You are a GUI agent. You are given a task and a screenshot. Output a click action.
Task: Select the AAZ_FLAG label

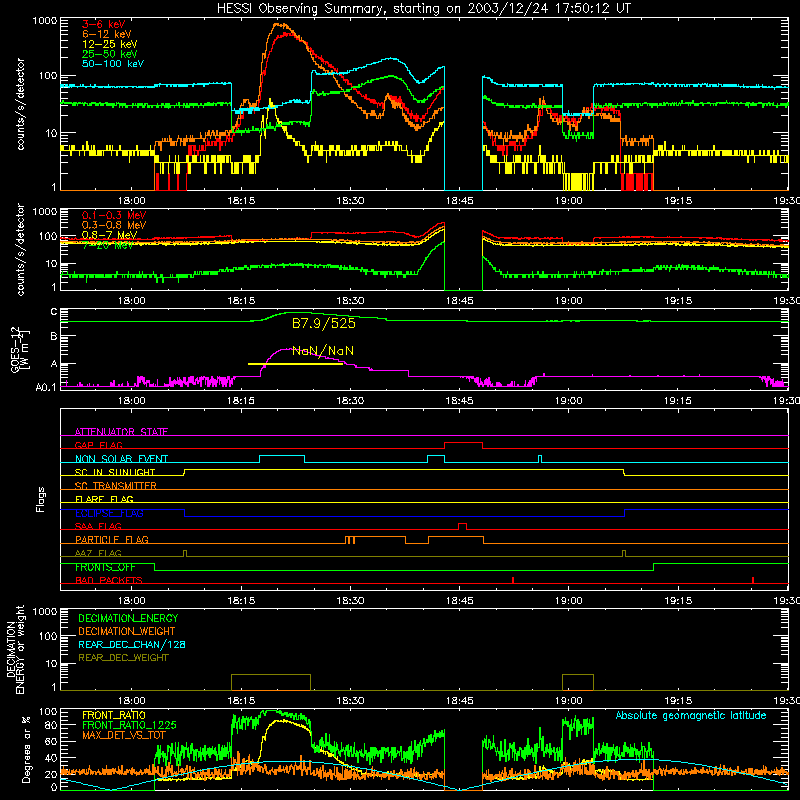tap(98, 553)
